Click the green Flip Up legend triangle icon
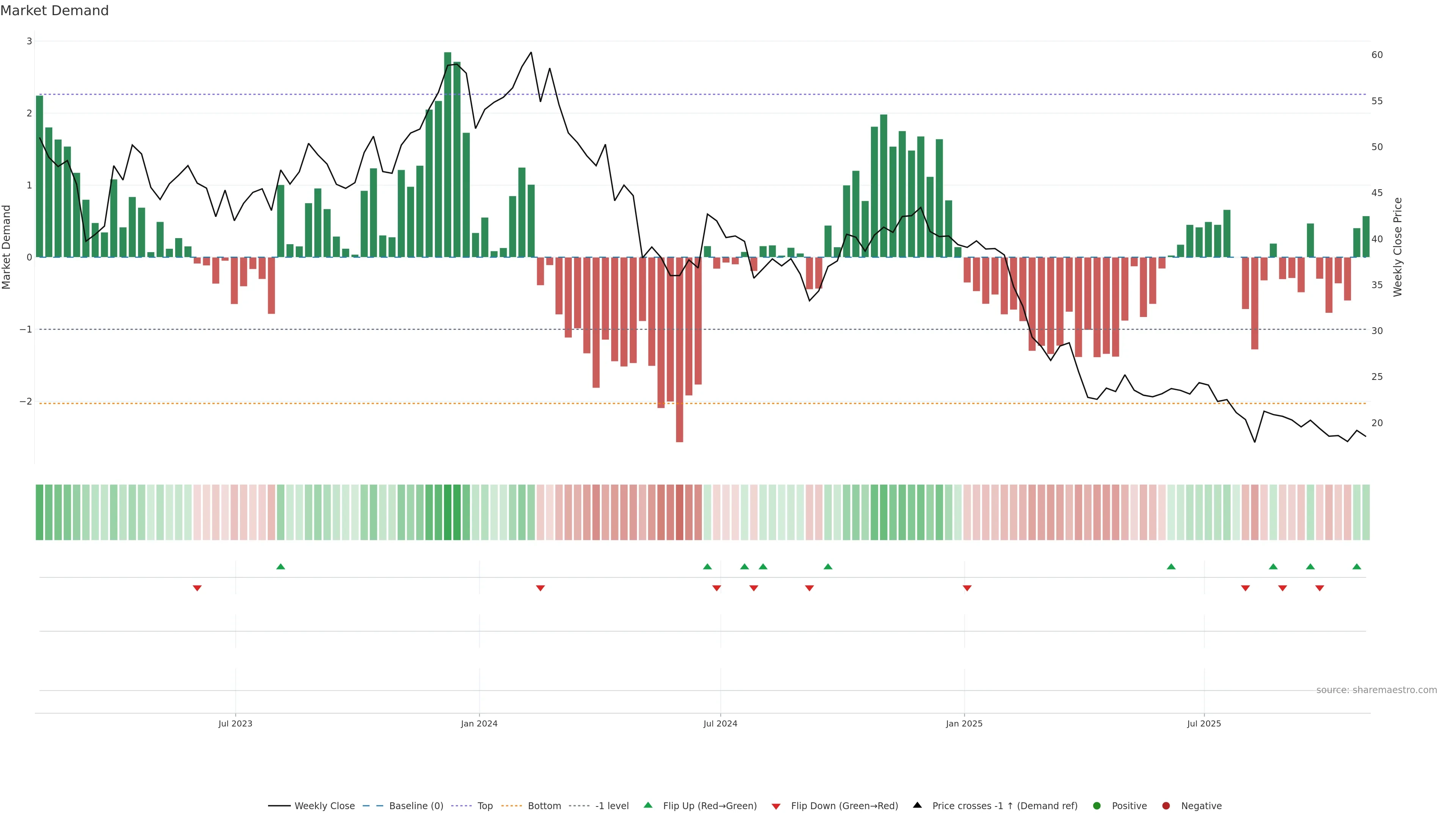1456x819 pixels. pyautogui.click(x=648, y=805)
